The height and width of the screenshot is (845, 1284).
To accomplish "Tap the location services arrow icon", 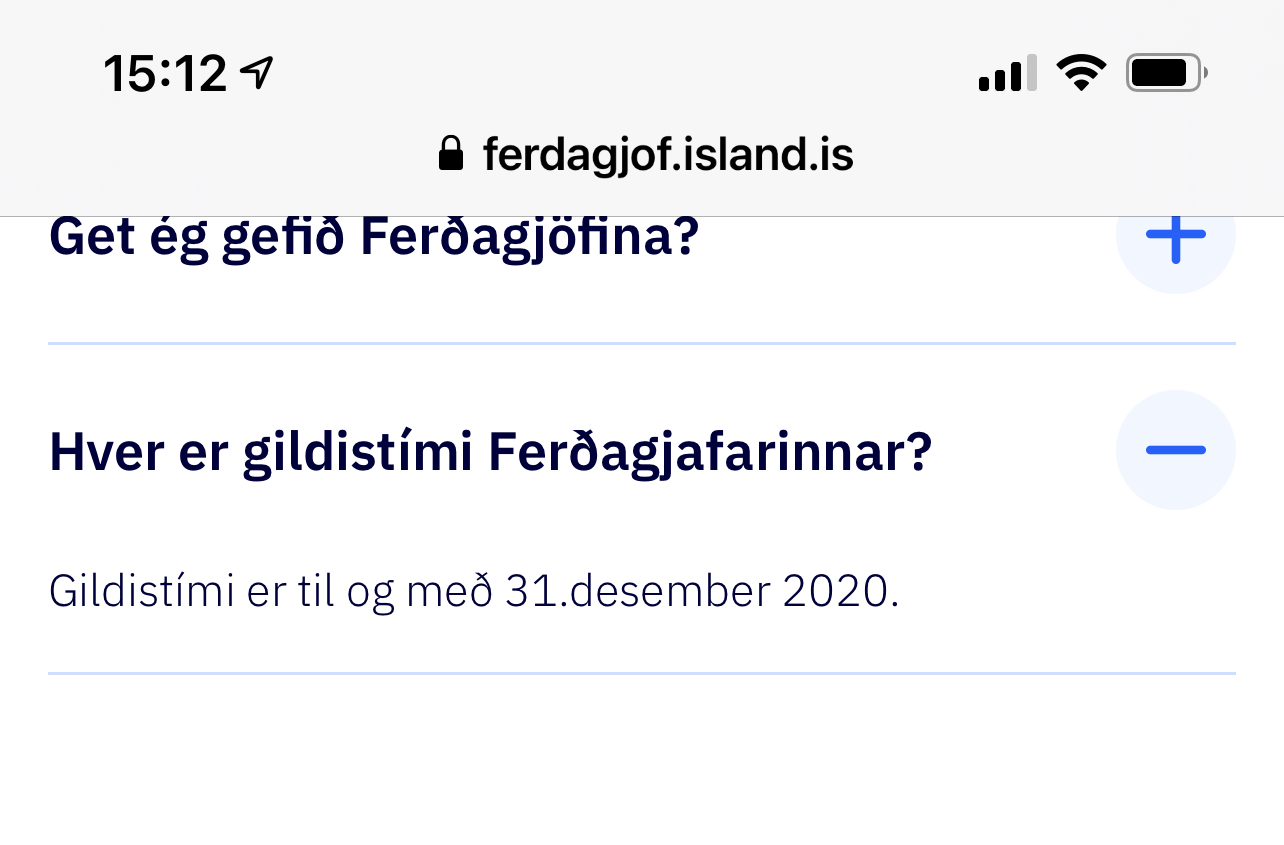I will pyautogui.click(x=257, y=72).
